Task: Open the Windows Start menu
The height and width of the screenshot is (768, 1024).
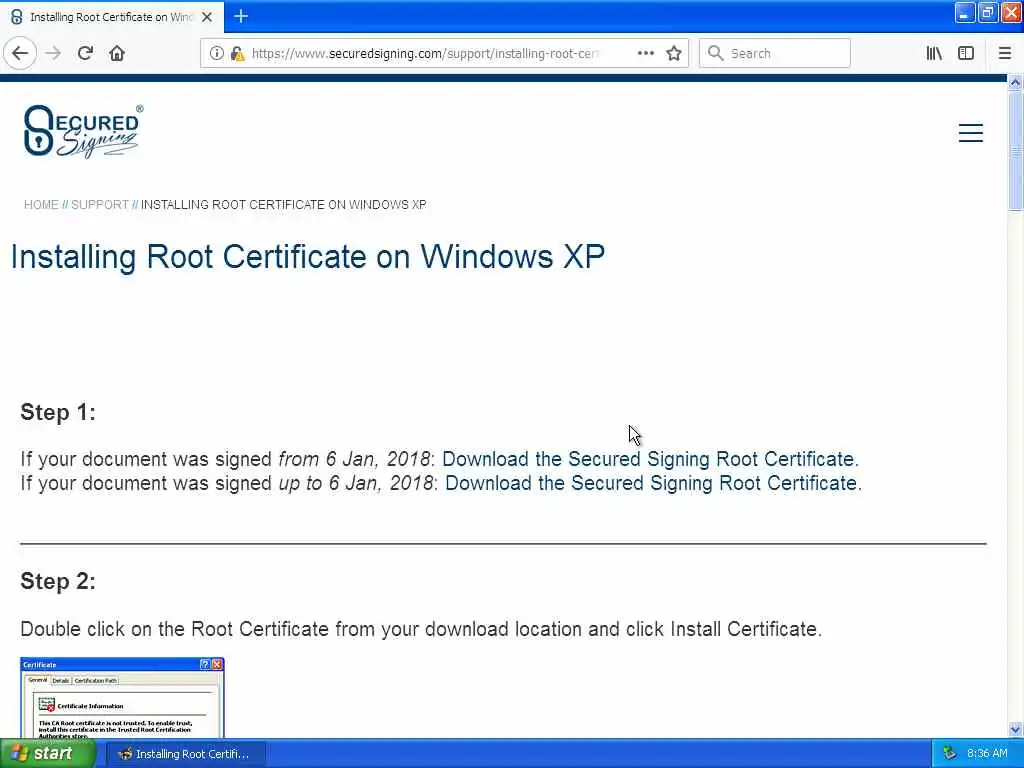Action: tap(48, 754)
